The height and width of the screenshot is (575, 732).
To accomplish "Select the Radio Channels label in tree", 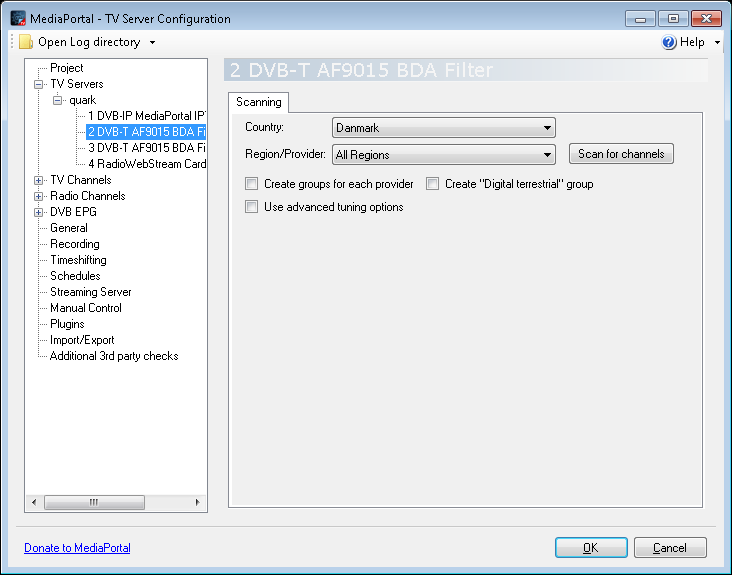I will 88,196.
